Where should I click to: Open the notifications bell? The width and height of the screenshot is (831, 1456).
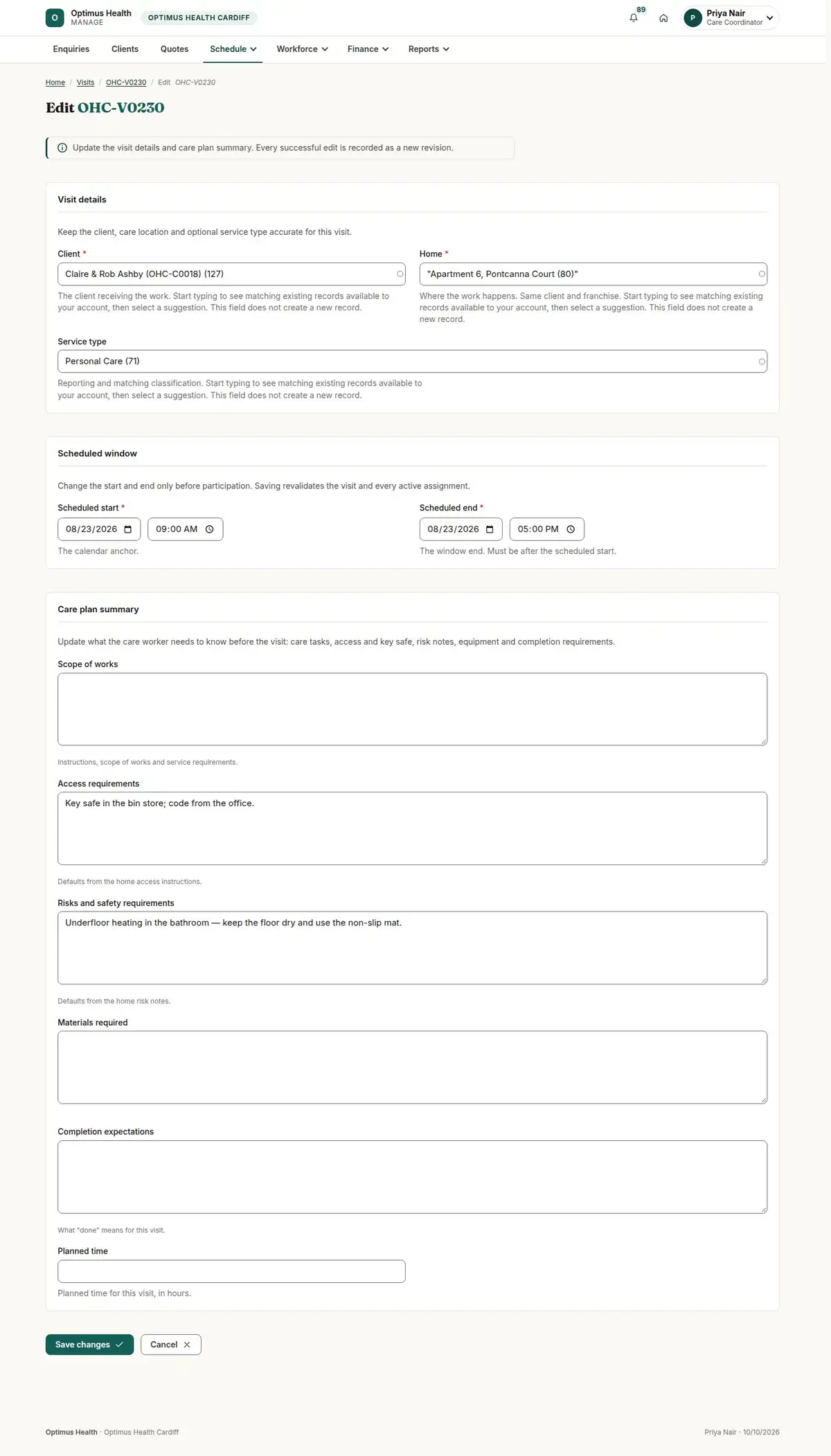(634, 18)
